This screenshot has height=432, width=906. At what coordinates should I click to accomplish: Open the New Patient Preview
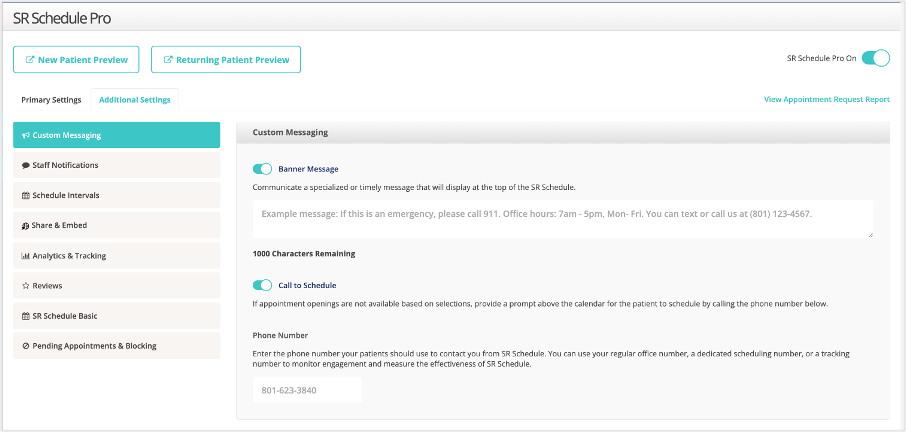[76, 60]
